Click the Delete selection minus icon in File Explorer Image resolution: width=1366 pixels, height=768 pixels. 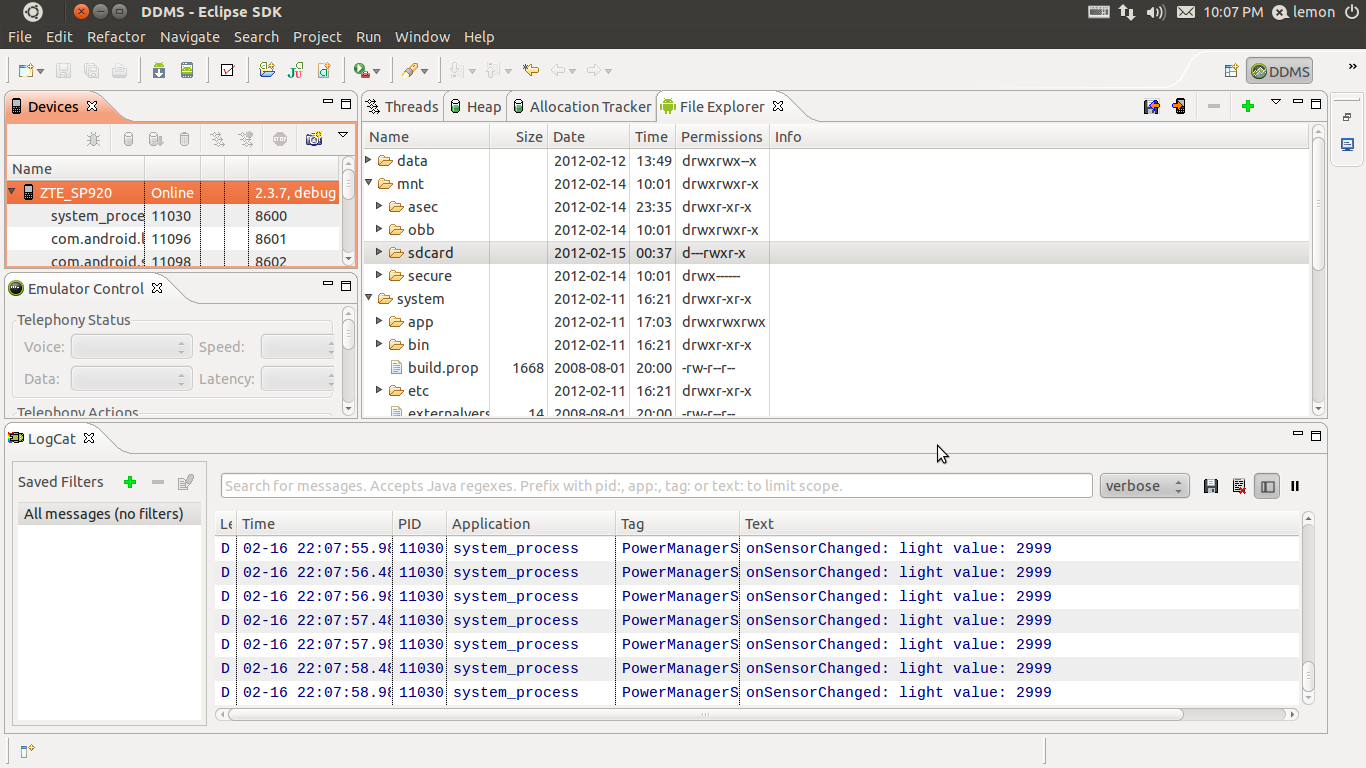(x=1213, y=106)
